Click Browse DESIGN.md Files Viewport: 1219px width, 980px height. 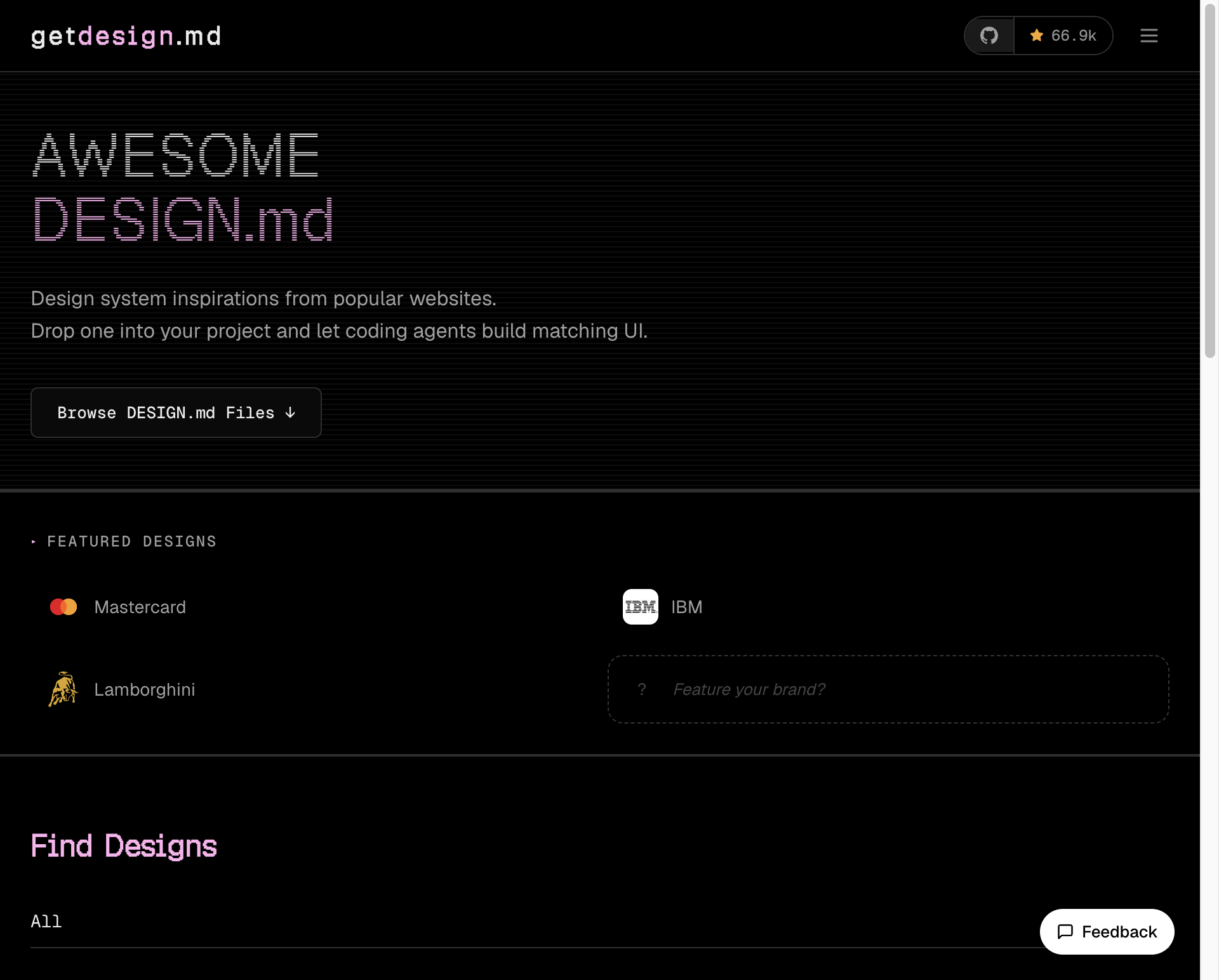click(x=176, y=413)
